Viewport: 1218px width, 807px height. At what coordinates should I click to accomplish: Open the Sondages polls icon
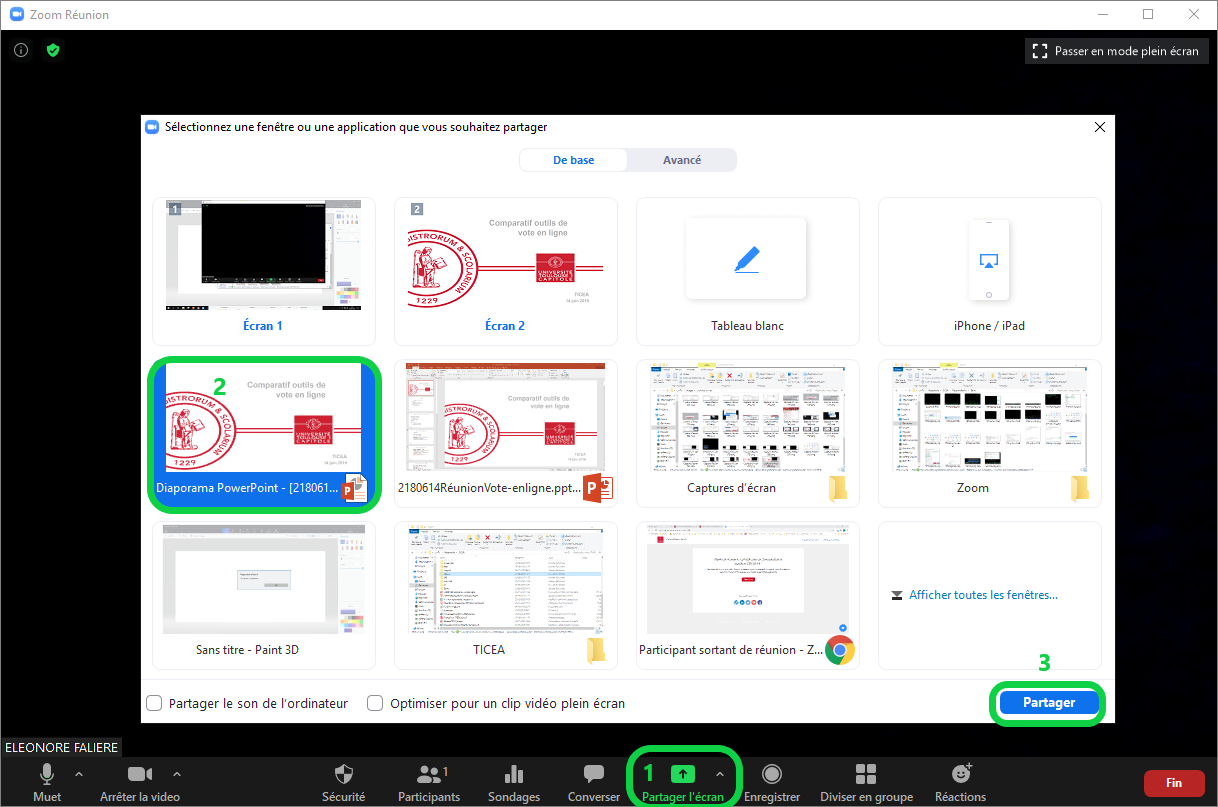point(514,774)
